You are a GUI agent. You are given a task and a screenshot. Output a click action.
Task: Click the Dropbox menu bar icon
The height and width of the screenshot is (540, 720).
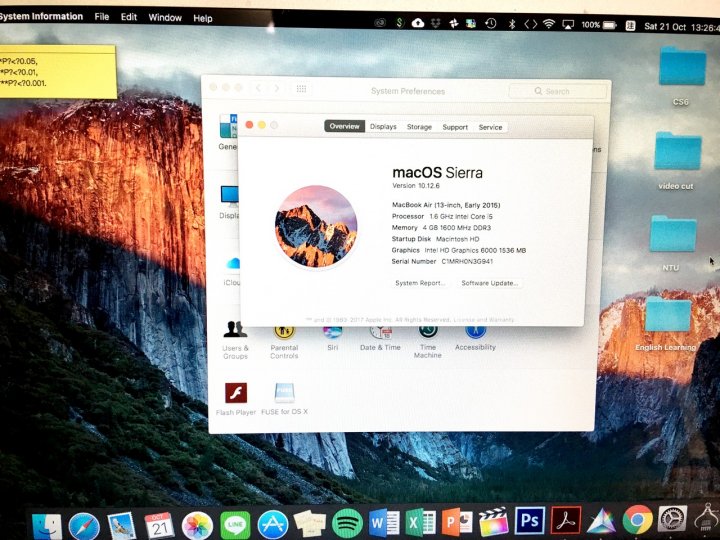[x=436, y=23]
